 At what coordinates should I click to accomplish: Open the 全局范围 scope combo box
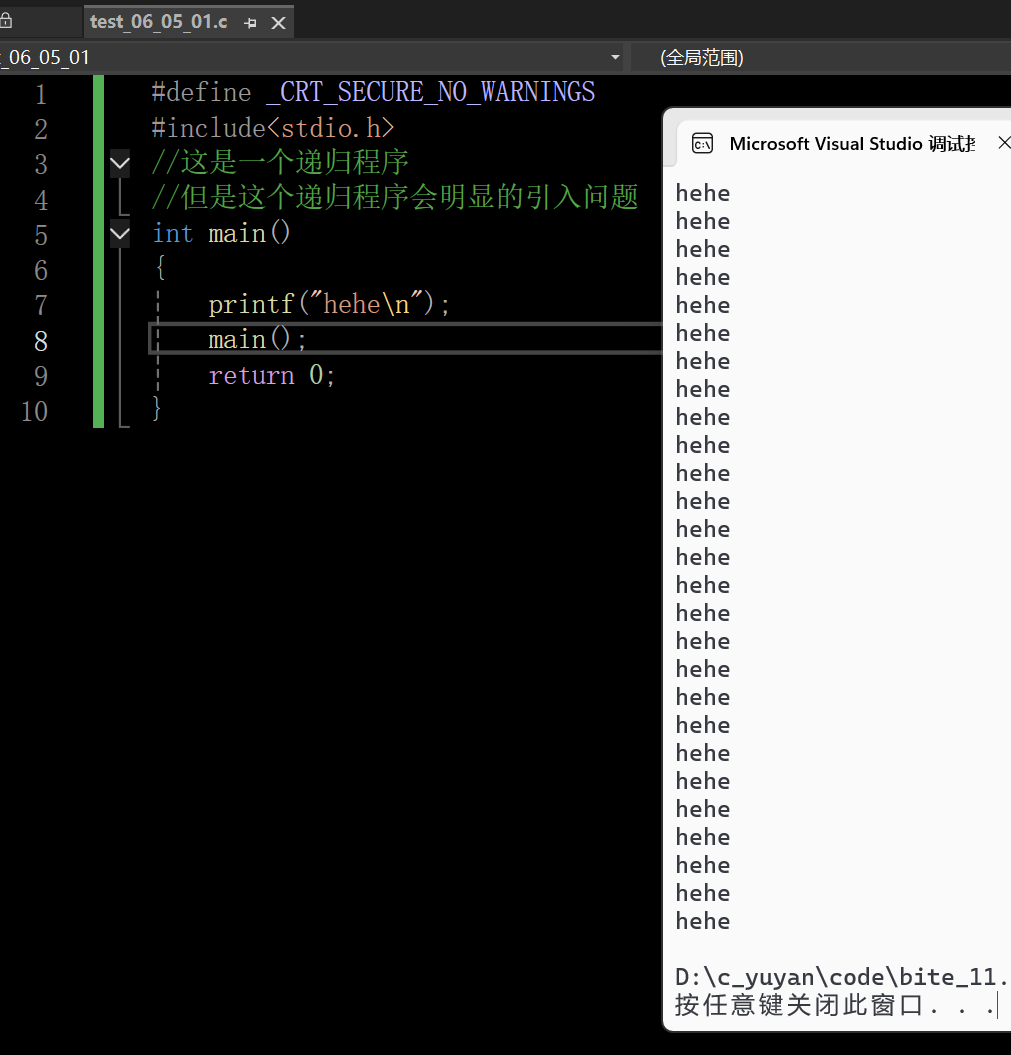point(821,58)
